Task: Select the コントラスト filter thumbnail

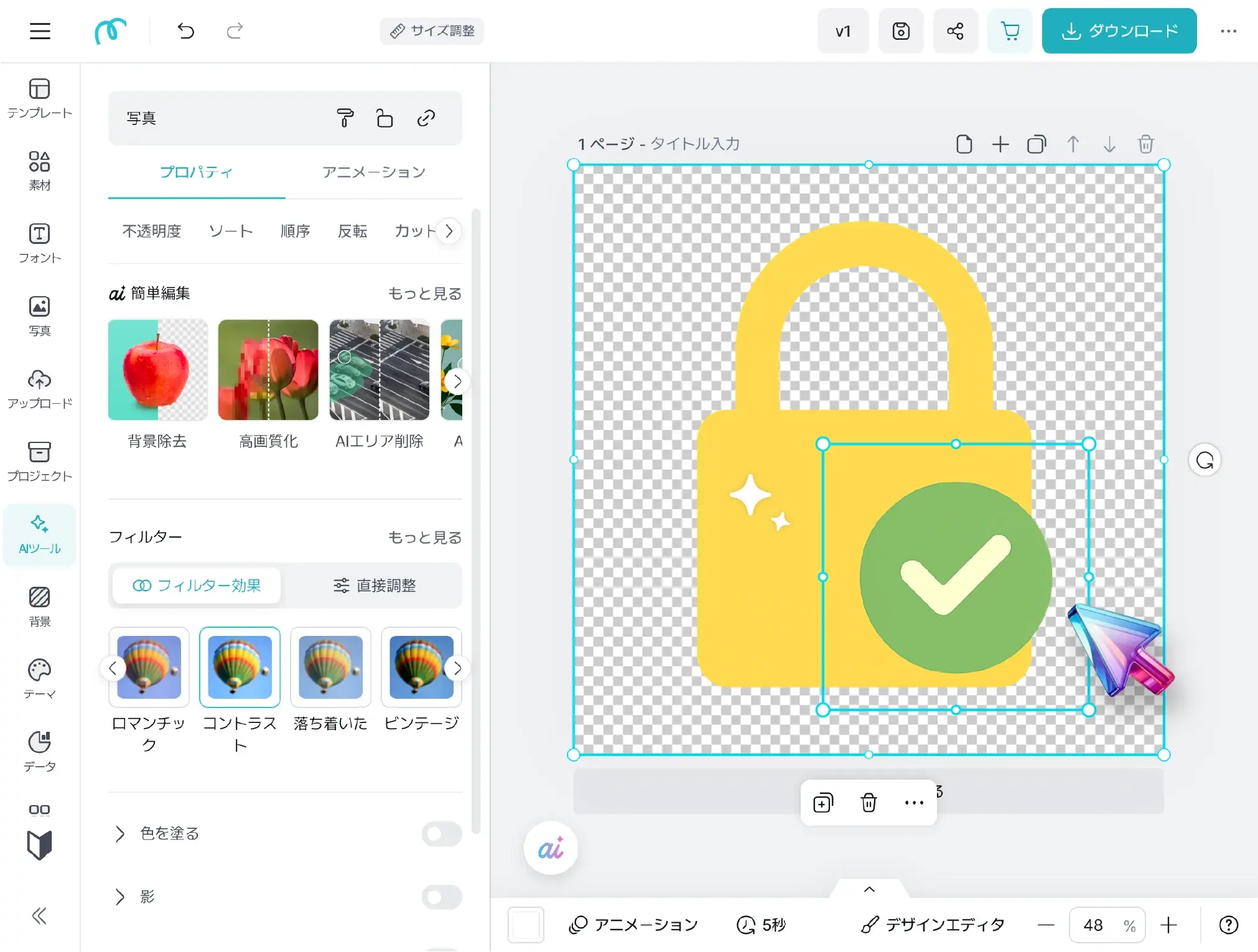Action: click(240, 668)
